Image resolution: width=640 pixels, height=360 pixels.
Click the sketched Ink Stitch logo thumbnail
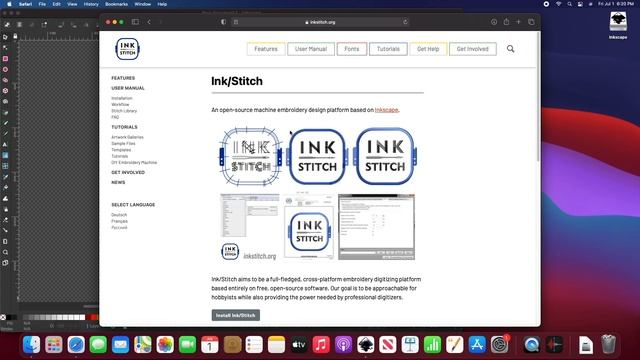(x=251, y=156)
